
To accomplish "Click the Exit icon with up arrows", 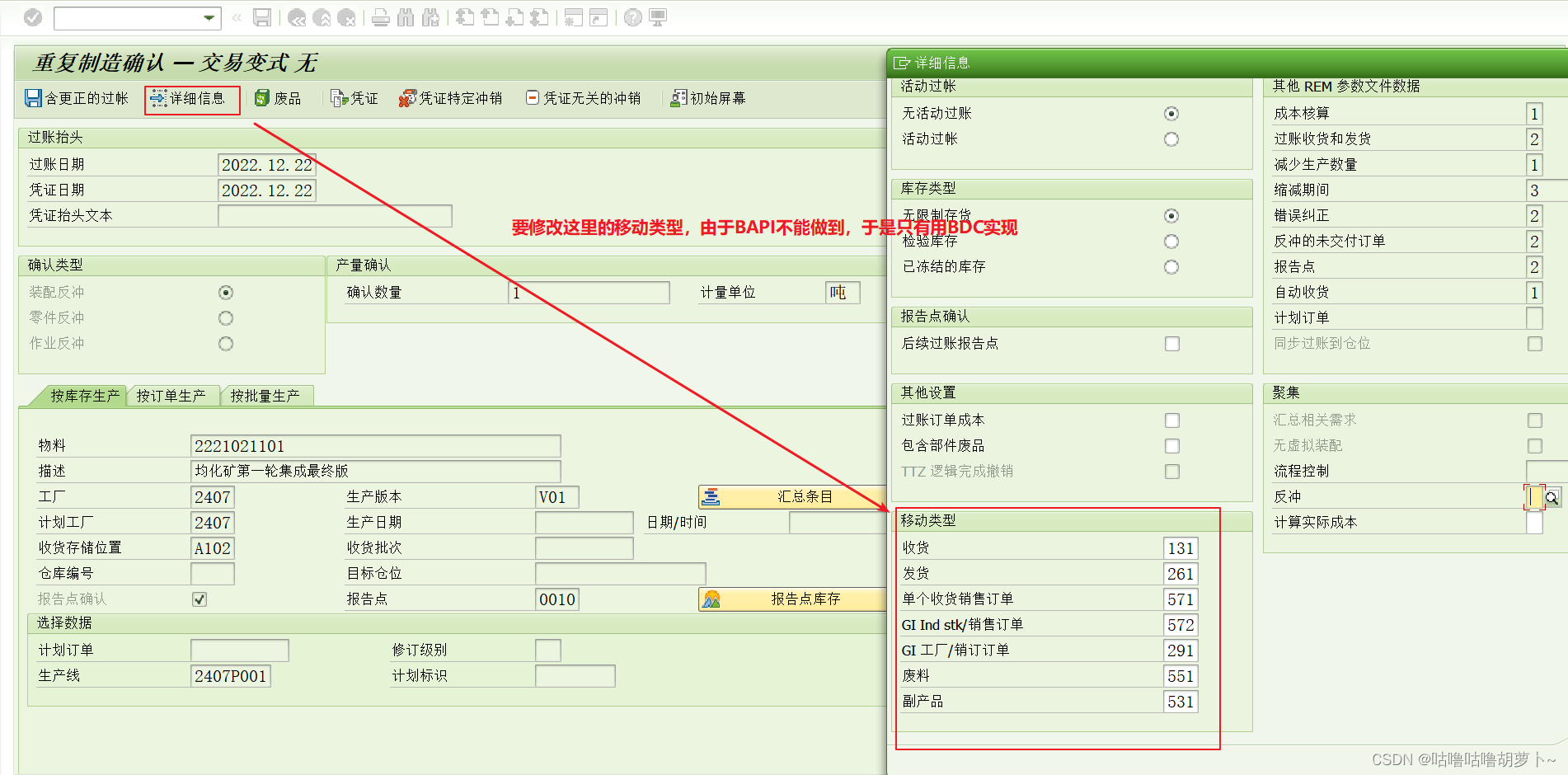I will click(322, 17).
